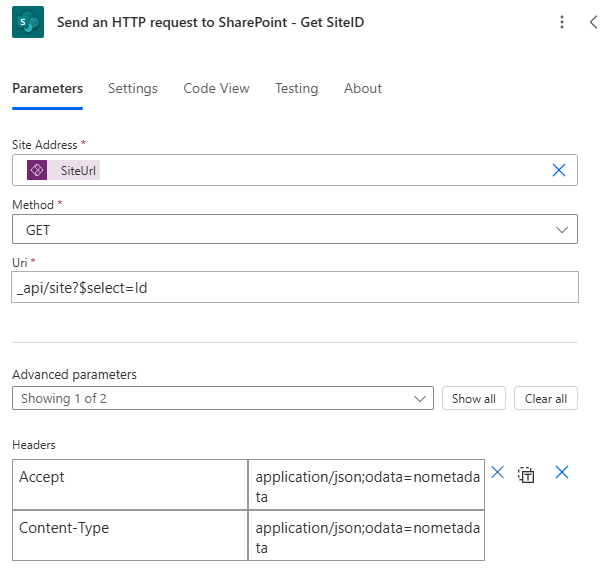Collapse the action panel with chevron

(x=593, y=22)
